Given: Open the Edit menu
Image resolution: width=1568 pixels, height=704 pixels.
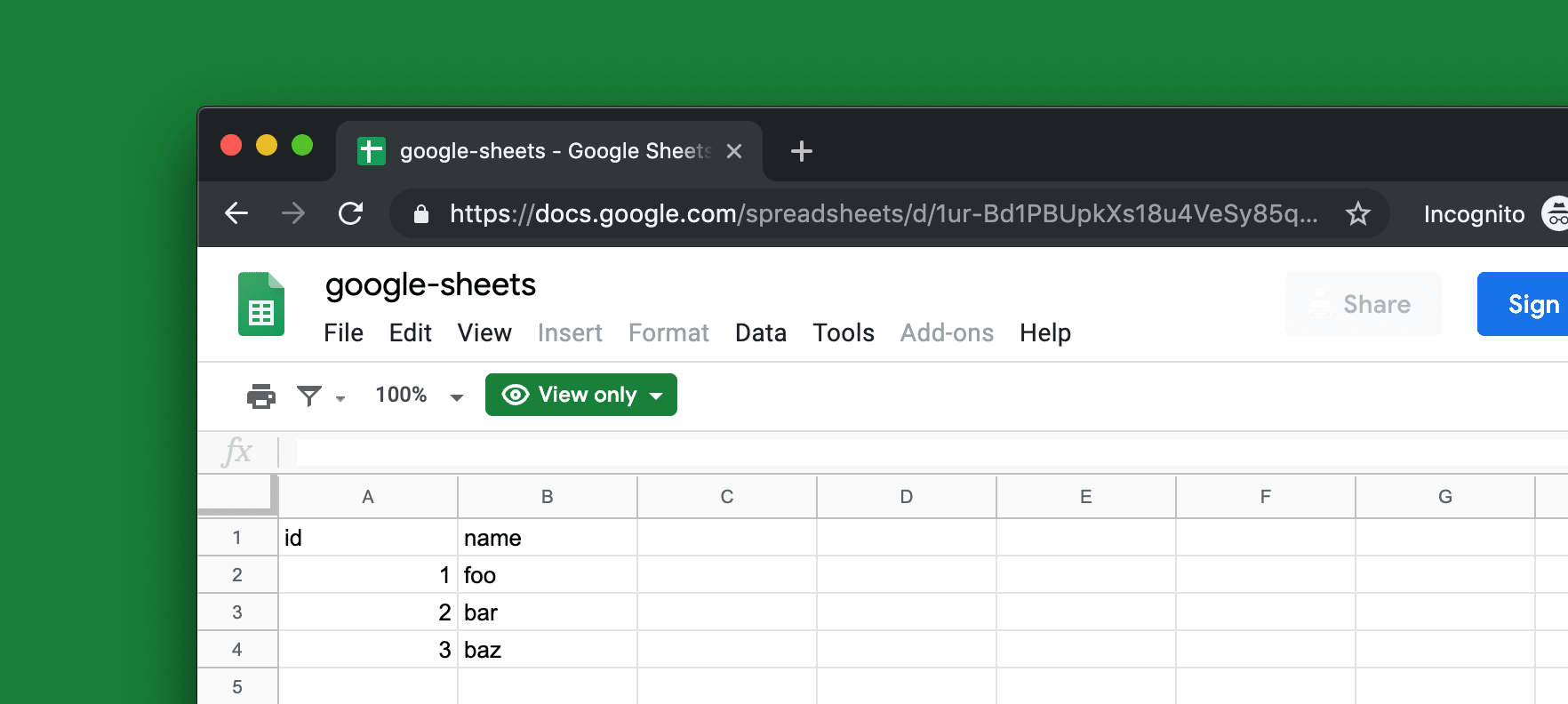Looking at the screenshot, I should point(411,332).
